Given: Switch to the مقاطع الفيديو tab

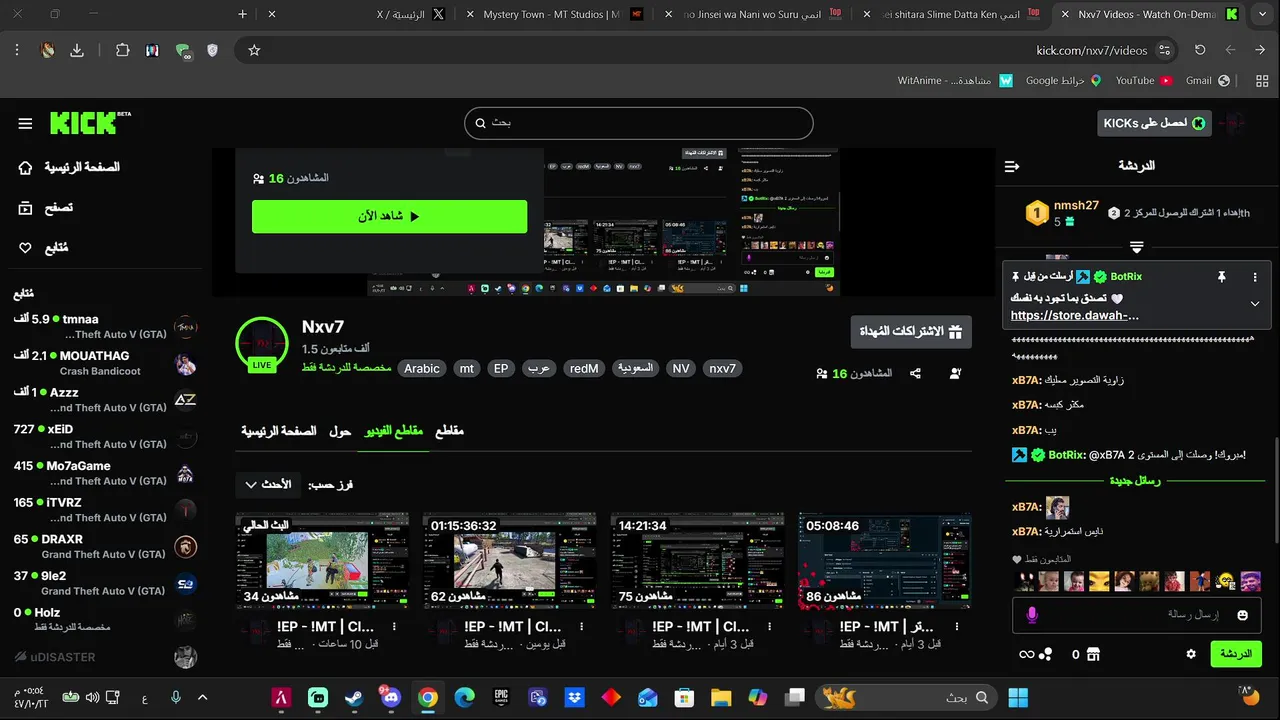Looking at the screenshot, I should point(394,431).
